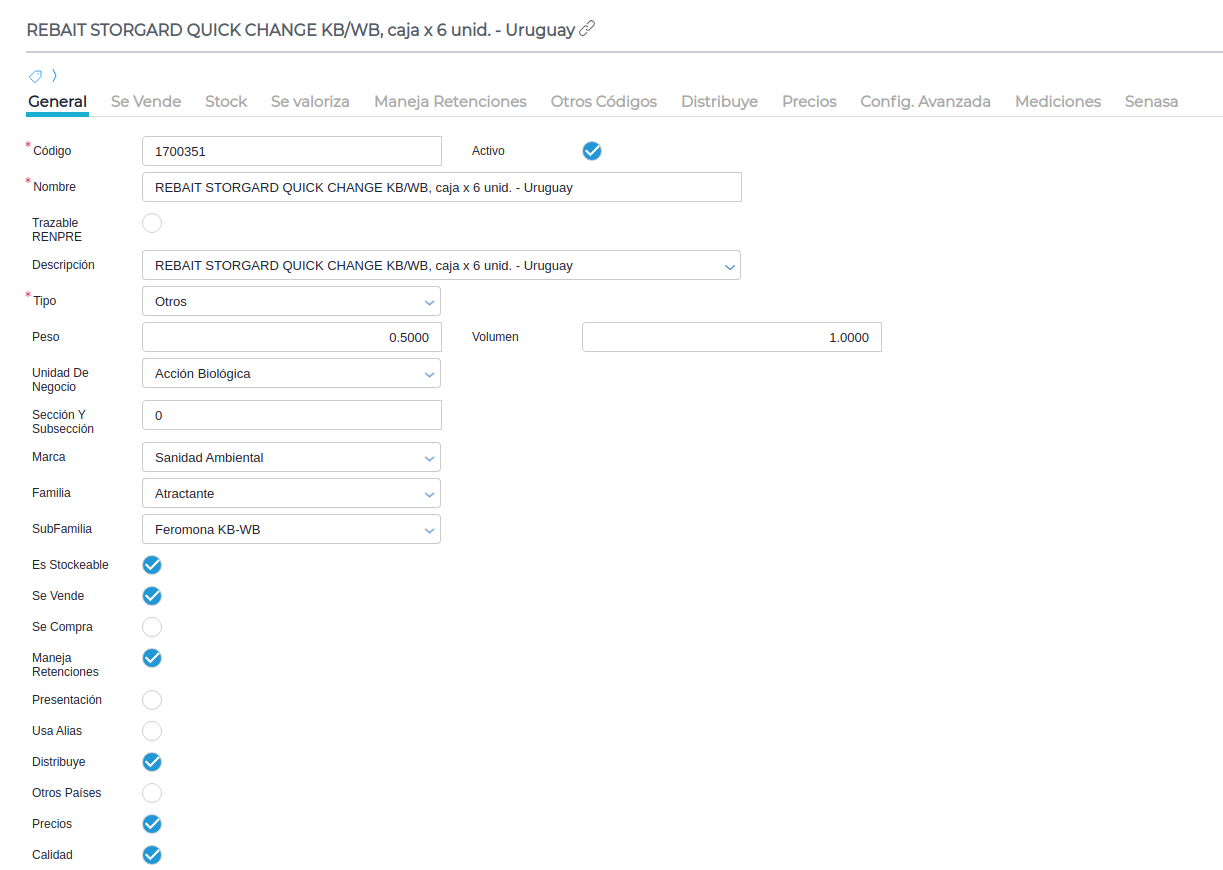Select the Config. Avanzada tab
This screenshot has height=870, width=1223.
coord(925,101)
